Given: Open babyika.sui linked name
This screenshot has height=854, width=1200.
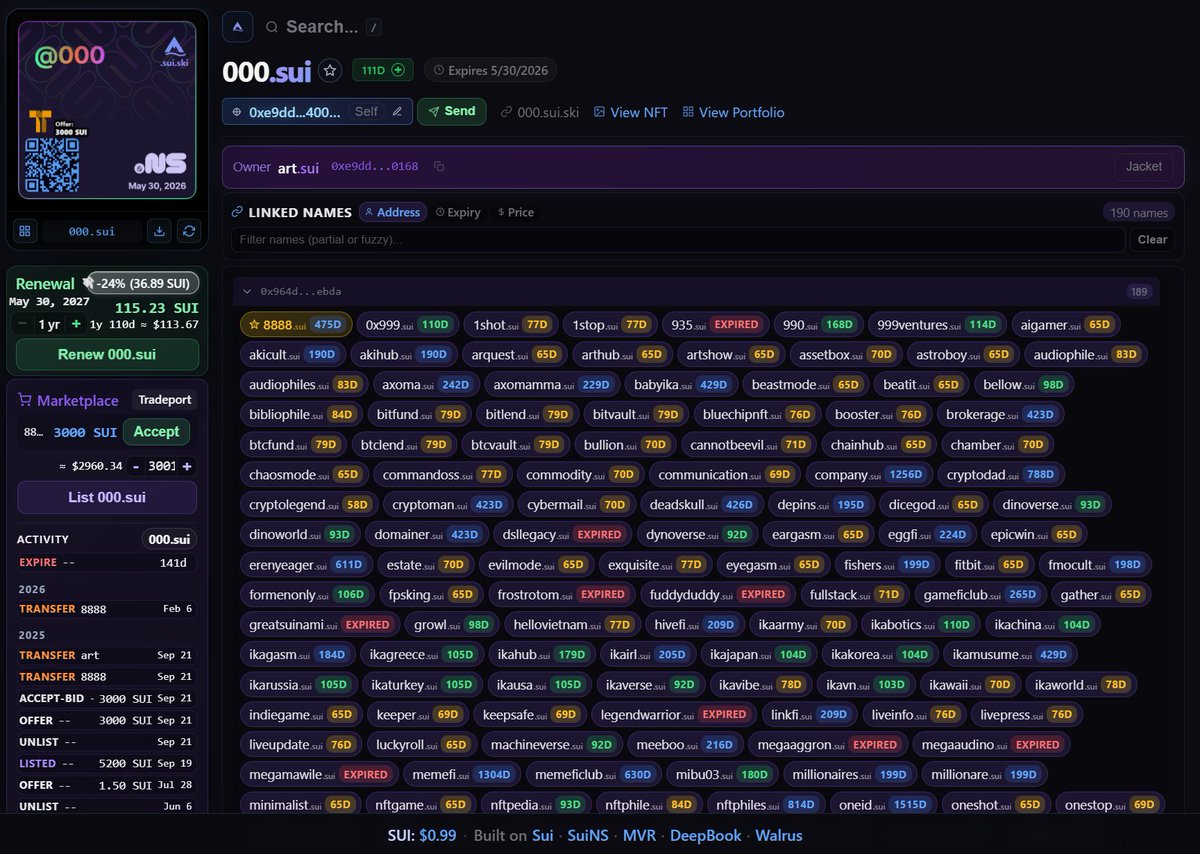Looking at the screenshot, I should [680, 384].
